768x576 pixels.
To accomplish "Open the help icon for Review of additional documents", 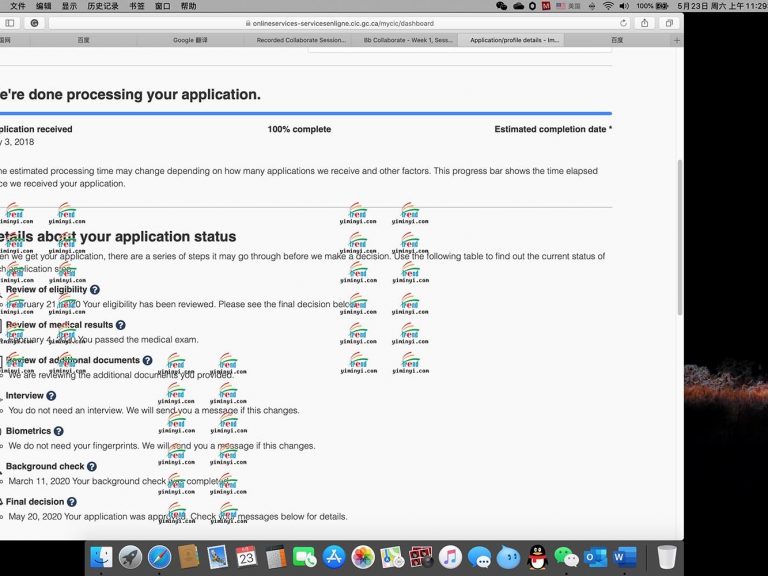I will [147, 360].
